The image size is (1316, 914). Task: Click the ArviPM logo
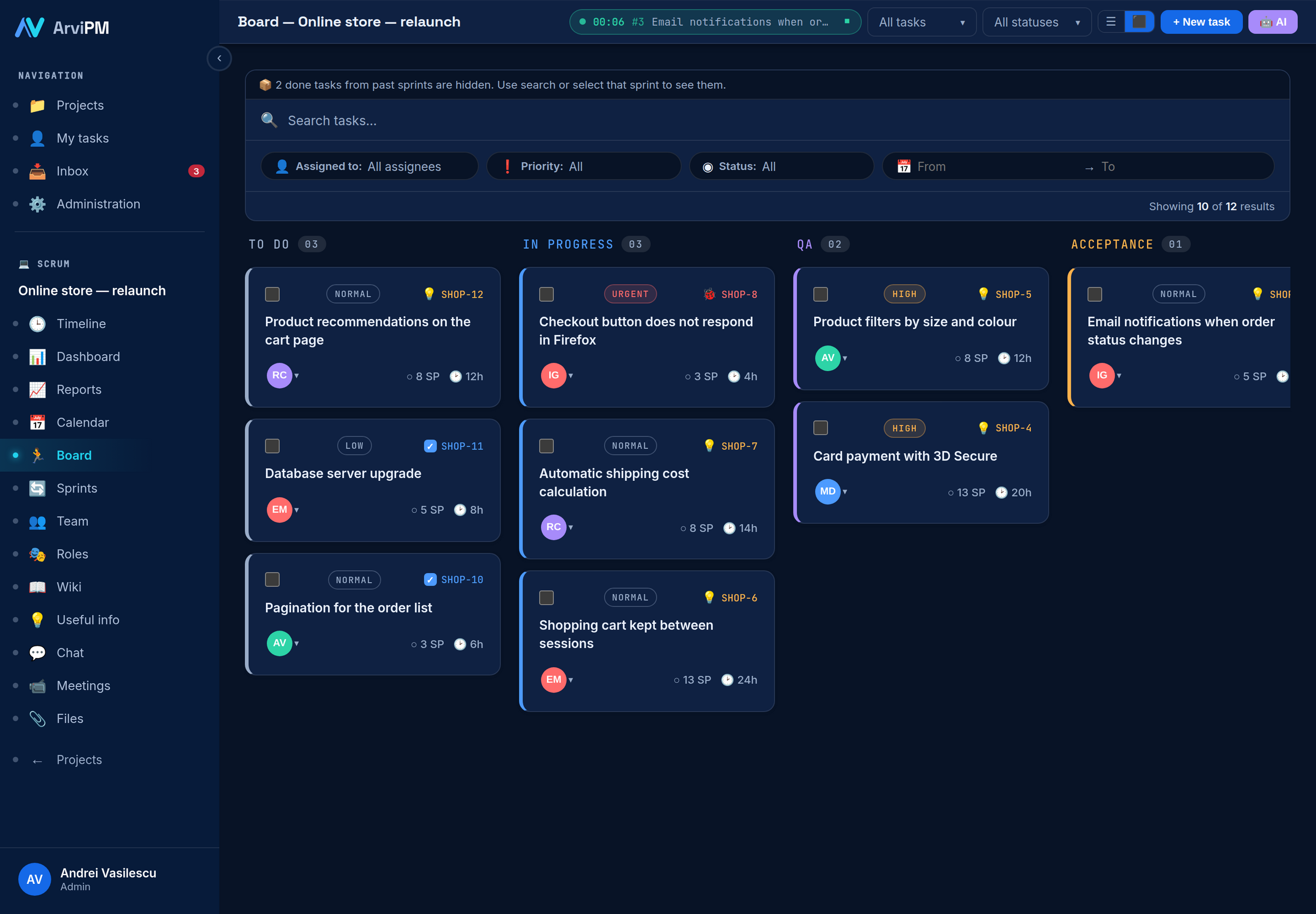coord(62,27)
